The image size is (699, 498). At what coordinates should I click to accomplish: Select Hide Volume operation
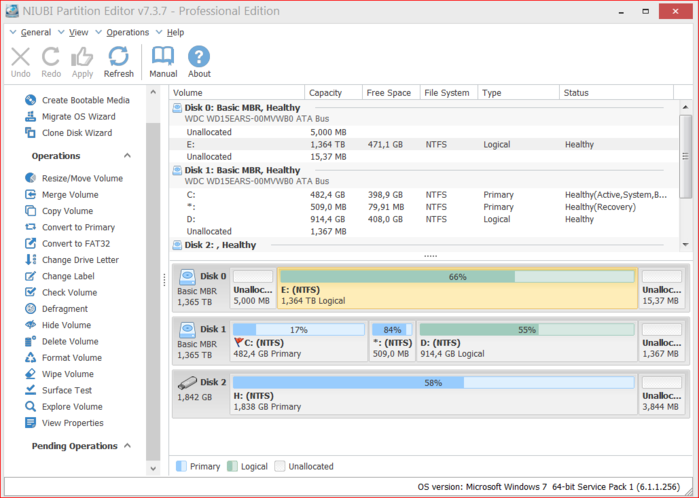[x=58, y=325]
